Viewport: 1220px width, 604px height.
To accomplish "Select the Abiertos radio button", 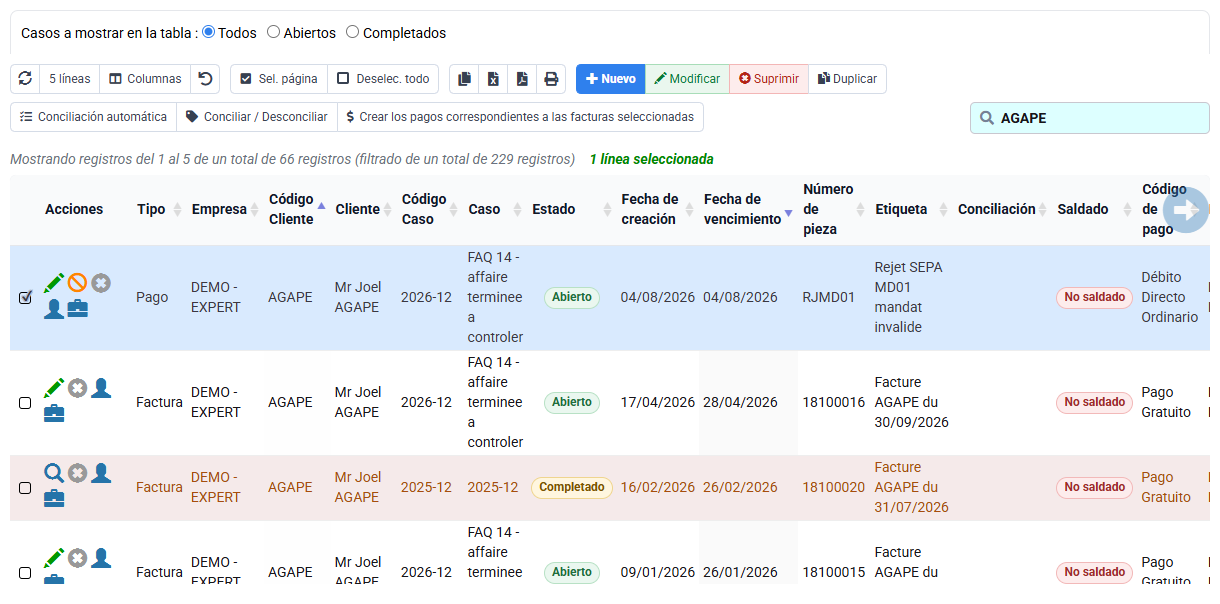I will pos(273,32).
